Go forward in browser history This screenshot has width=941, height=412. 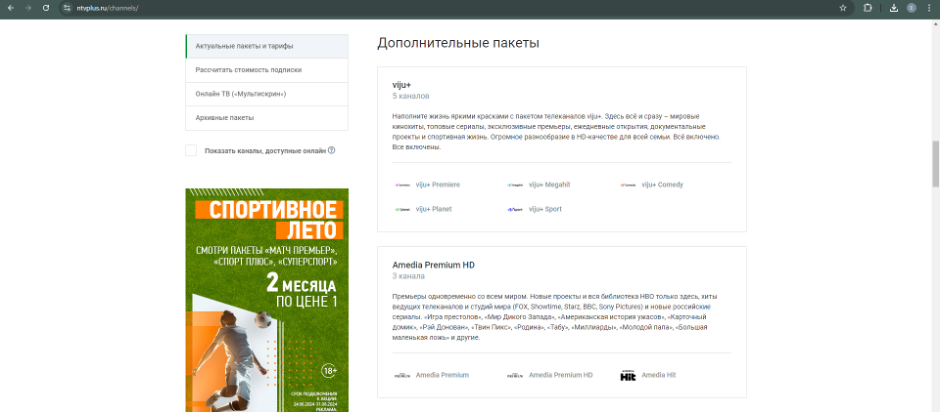[28, 8]
